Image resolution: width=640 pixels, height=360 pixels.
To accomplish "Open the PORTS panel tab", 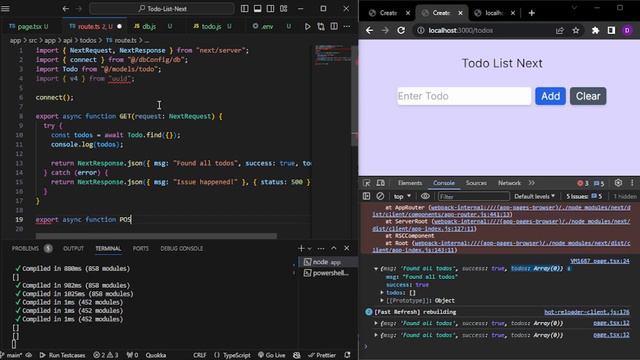I will (x=140, y=248).
